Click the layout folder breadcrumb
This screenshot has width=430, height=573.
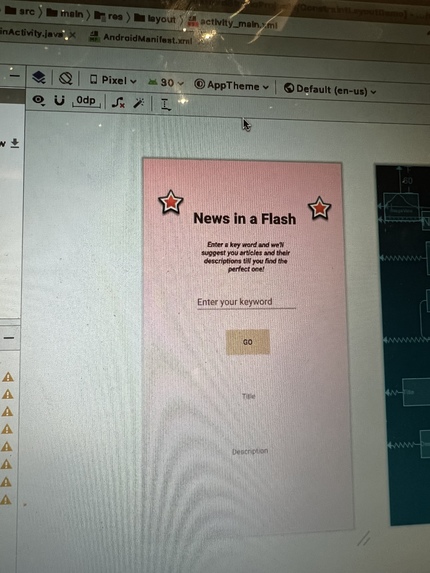(x=155, y=18)
